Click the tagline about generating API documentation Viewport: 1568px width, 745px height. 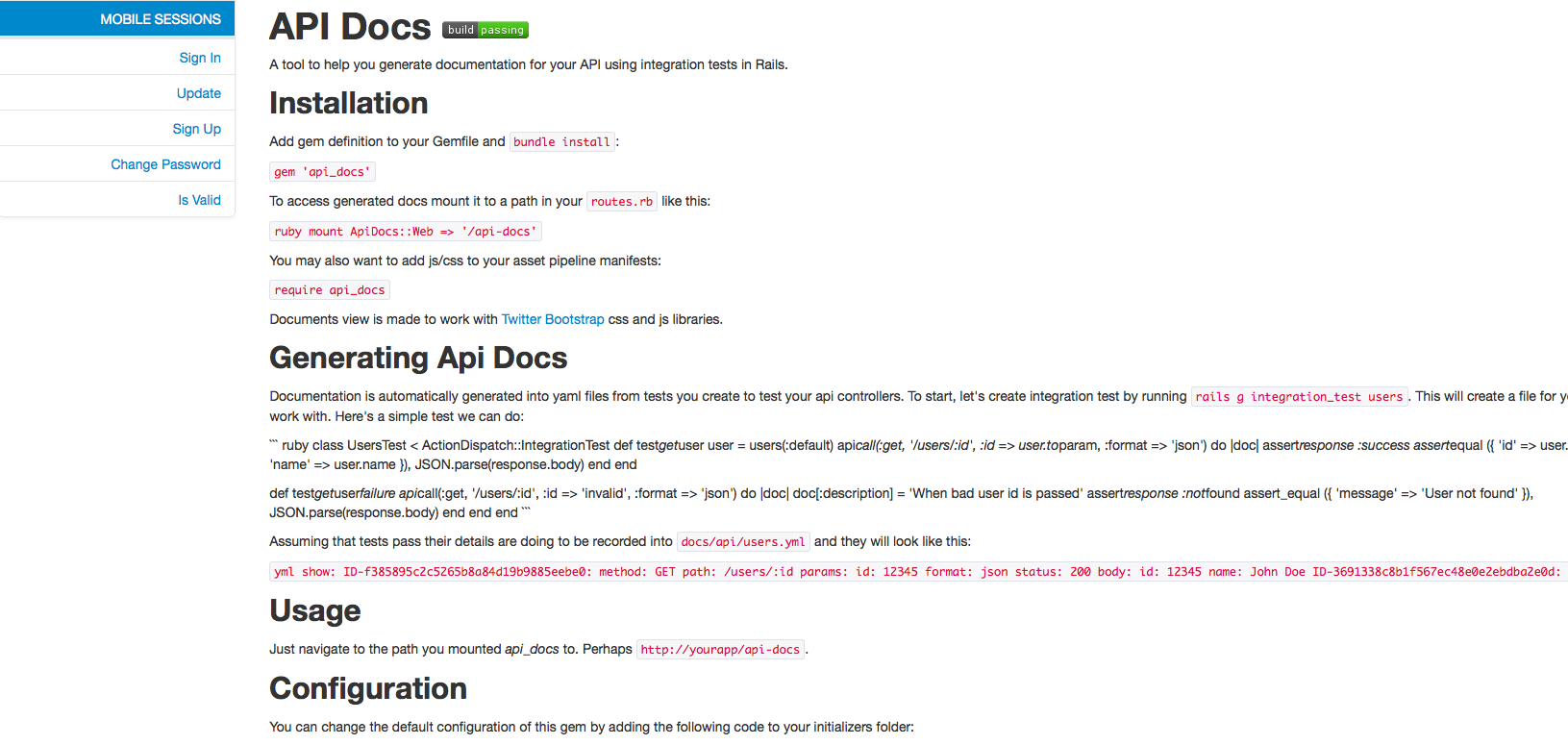click(529, 64)
